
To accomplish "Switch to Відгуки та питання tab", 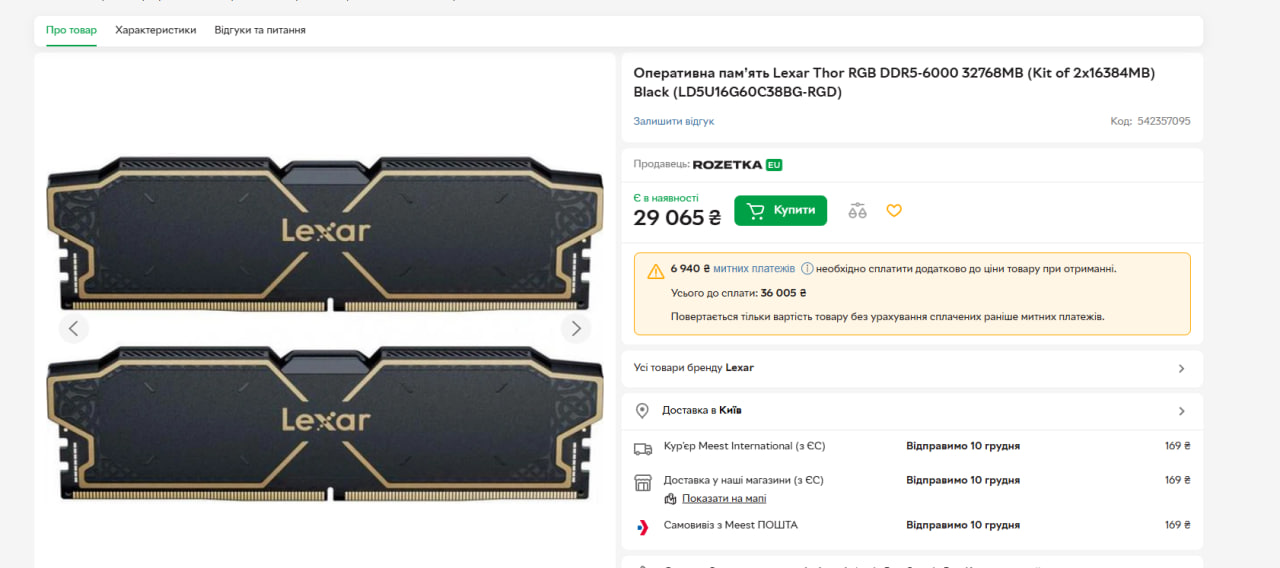I will [260, 30].
